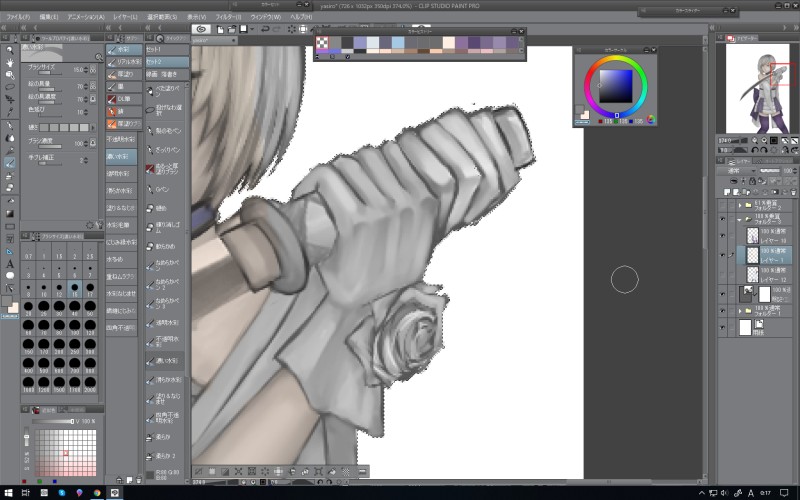
Task: Open the Windows Start menu
Action: (x=9, y=492)
